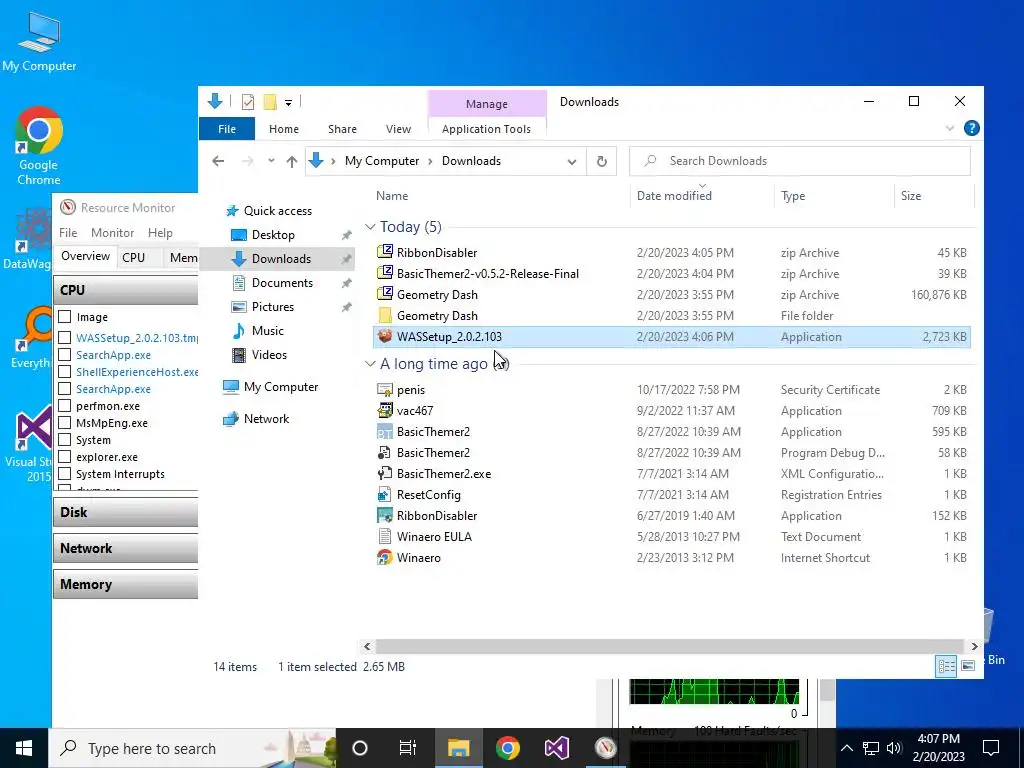Screen dimensions: 1024x768
Task: Open File ribbon tab in Explorer
Action: coord(227,129)
